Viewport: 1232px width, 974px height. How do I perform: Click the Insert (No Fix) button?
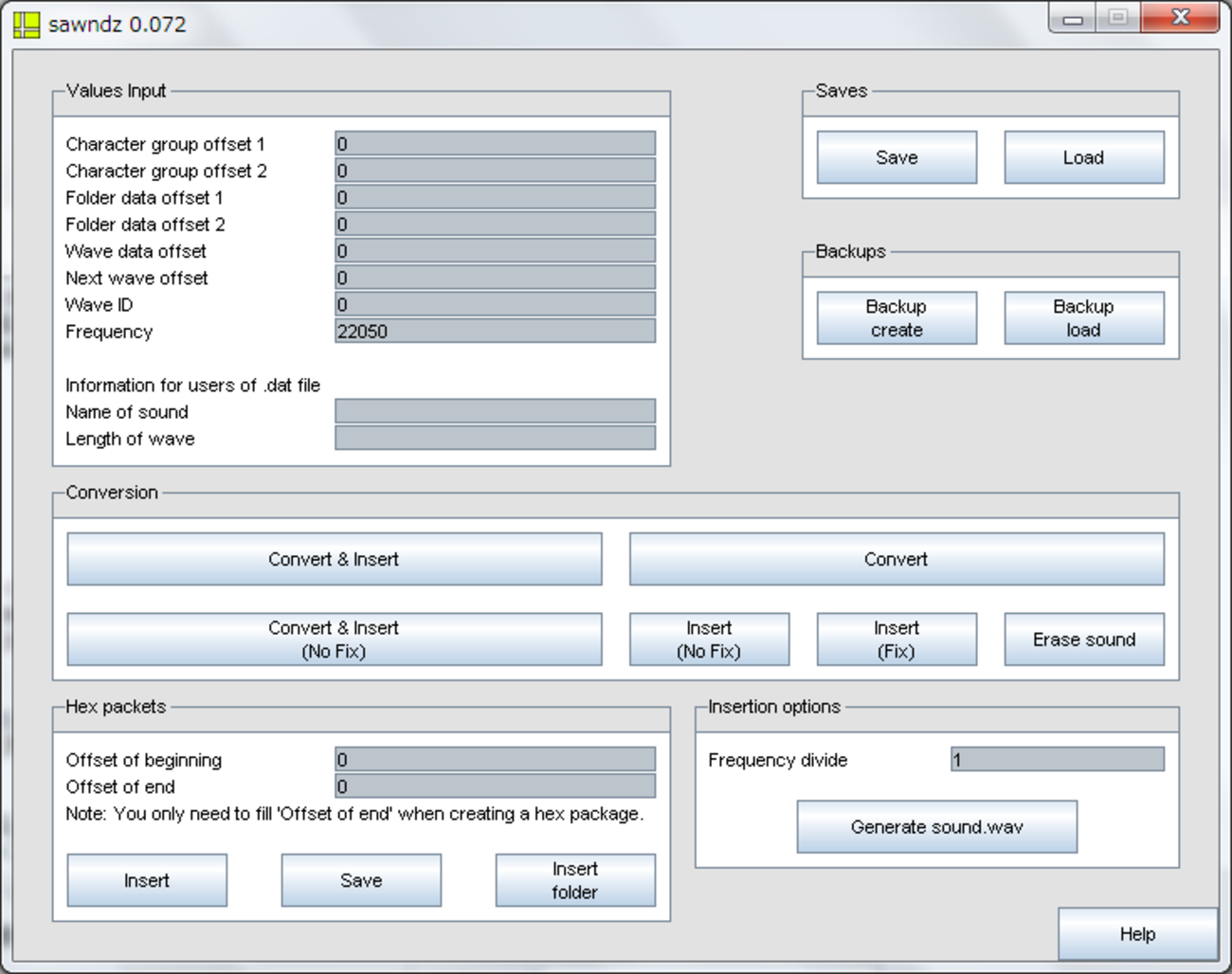(x=709, y=640)
